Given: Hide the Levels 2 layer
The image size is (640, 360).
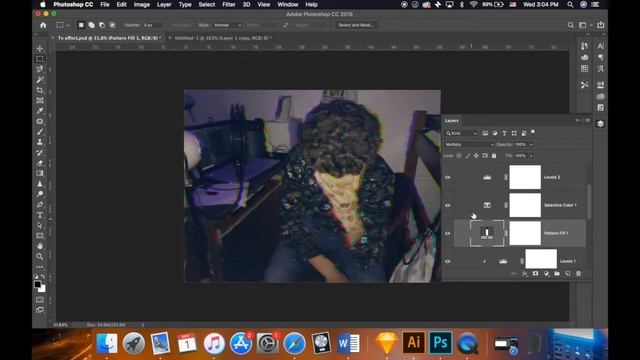Looking at the screenshot, I should (448, 178).
